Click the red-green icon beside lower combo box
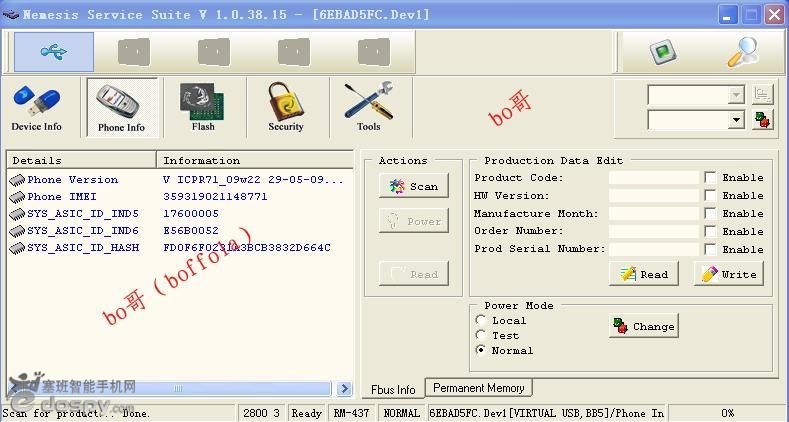 (x=762, y=120)
